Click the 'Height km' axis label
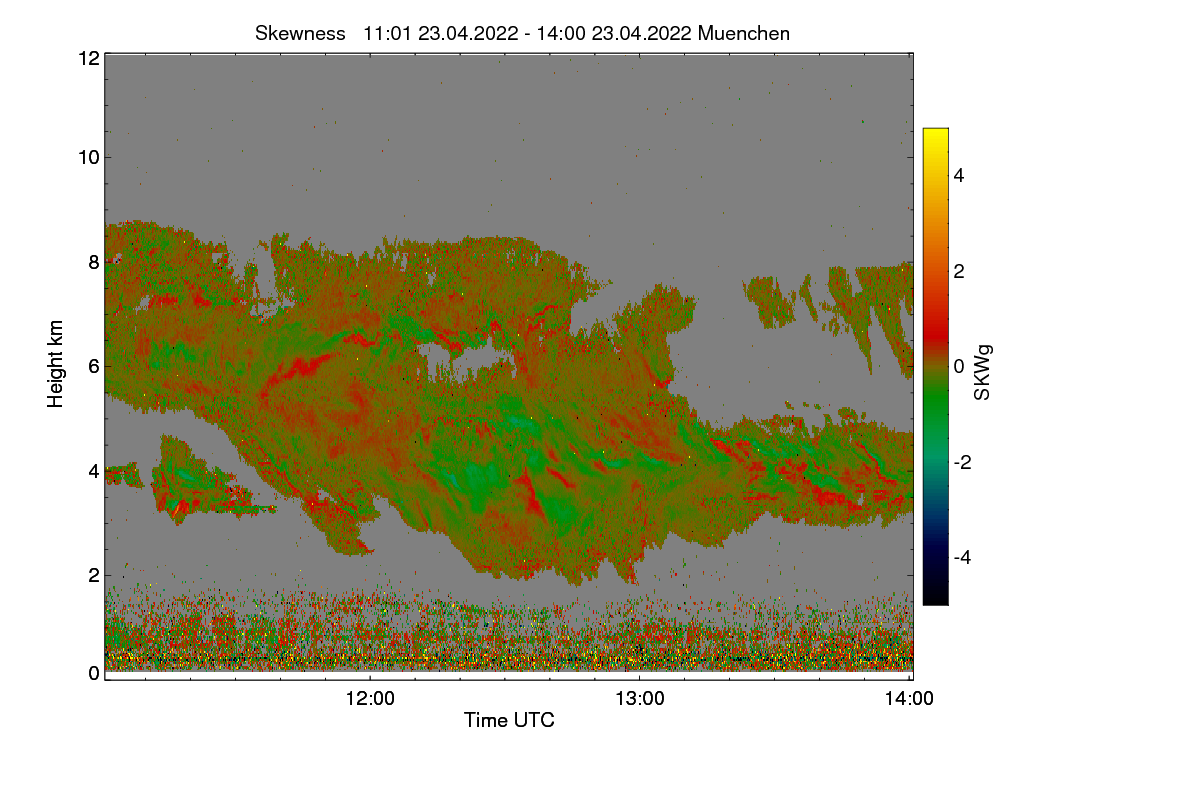The width and height of the screenshot is (1200, 800). (56, 364)
